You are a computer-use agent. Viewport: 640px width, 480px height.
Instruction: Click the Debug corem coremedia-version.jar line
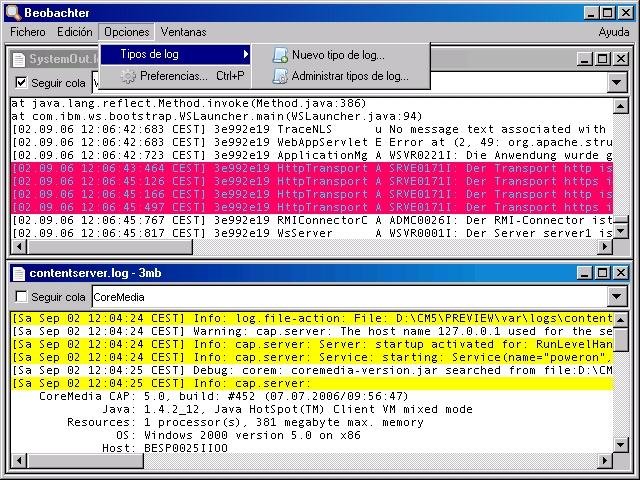tap(312, 371)
